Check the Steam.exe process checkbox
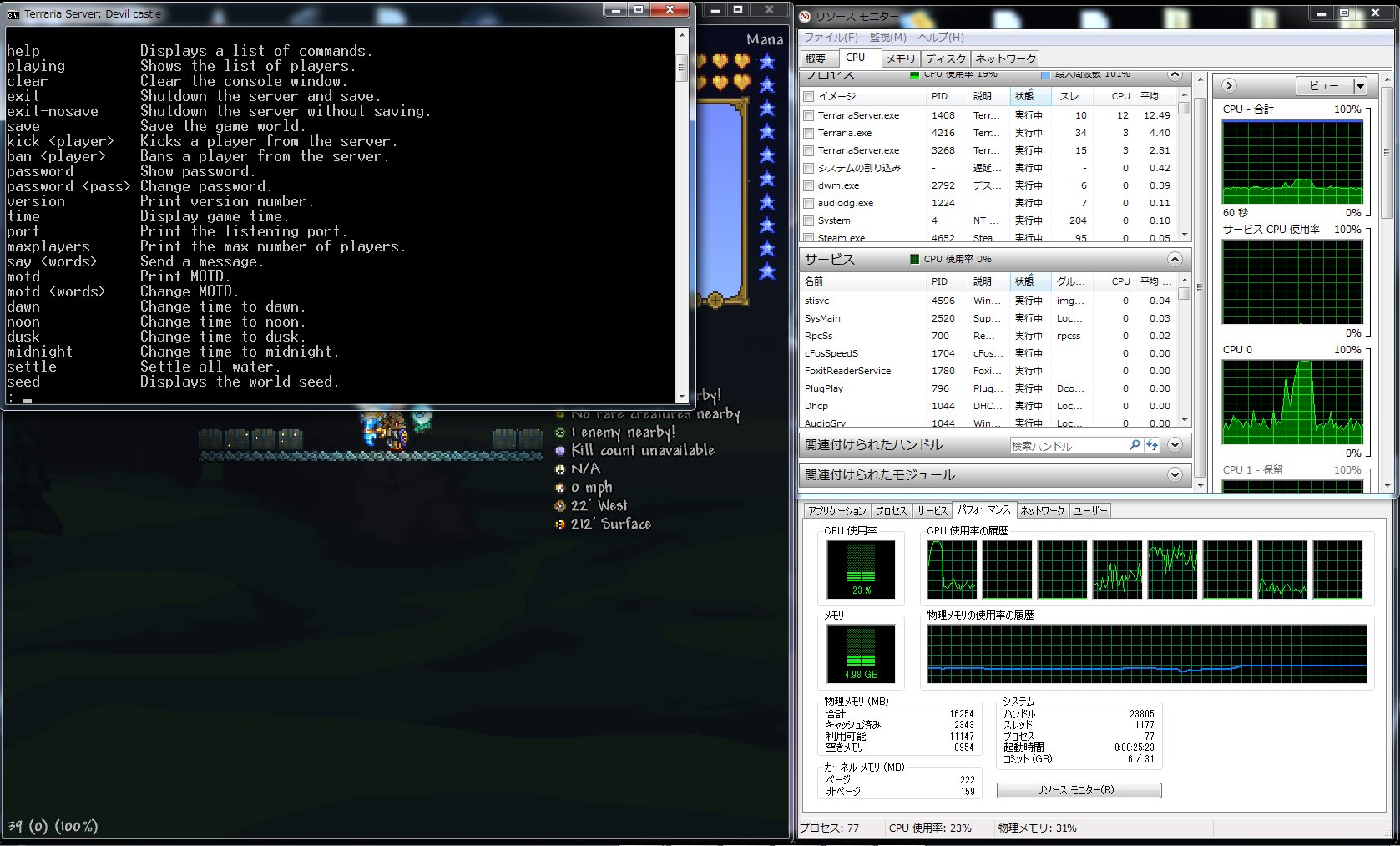1400x846 pixels. [x=808, y=237]
